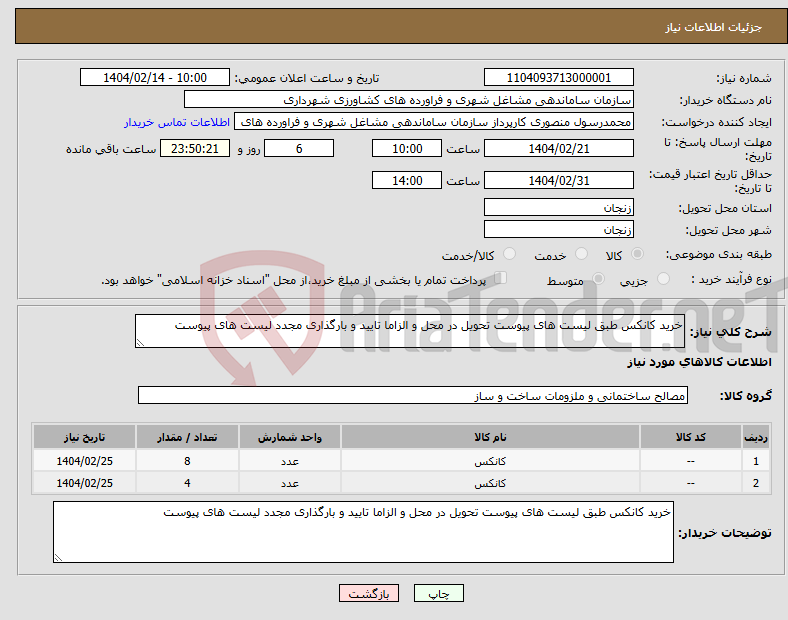This screenshot has height=620, width=788.
Task: Click the عدد unit cell in row 1
Action: tap(290, 461)
